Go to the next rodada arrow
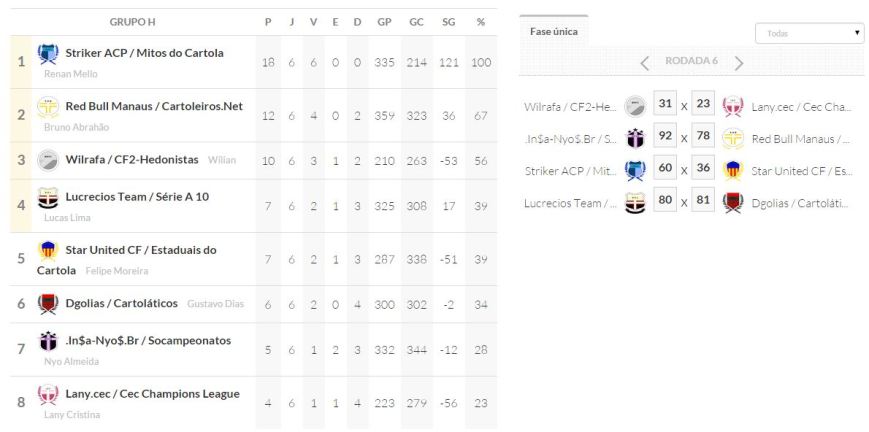The width and height of the screenshot is (869, 432). click(739, 62)
